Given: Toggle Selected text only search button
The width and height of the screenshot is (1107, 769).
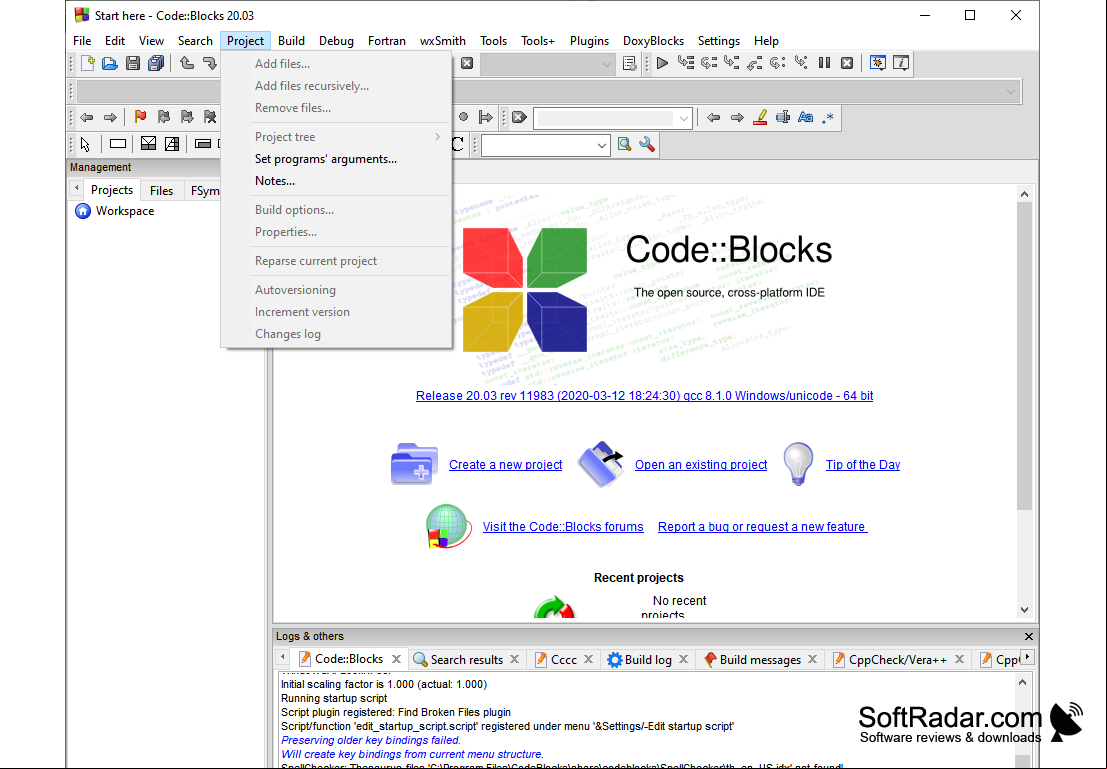Looking at the screenshot, I should (x=783, y=118).
